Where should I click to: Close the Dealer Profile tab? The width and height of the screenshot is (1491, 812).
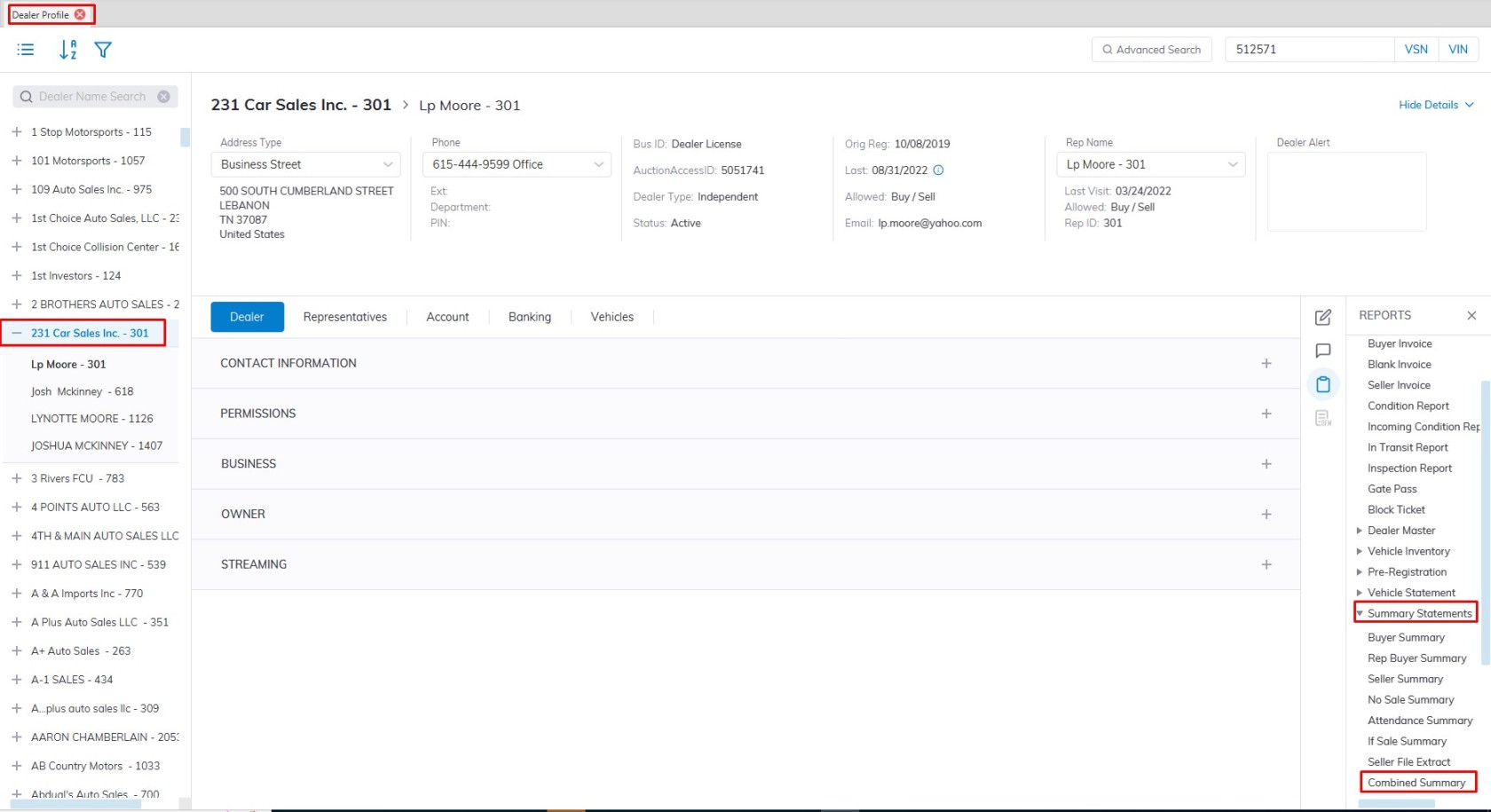pos(81,14)
